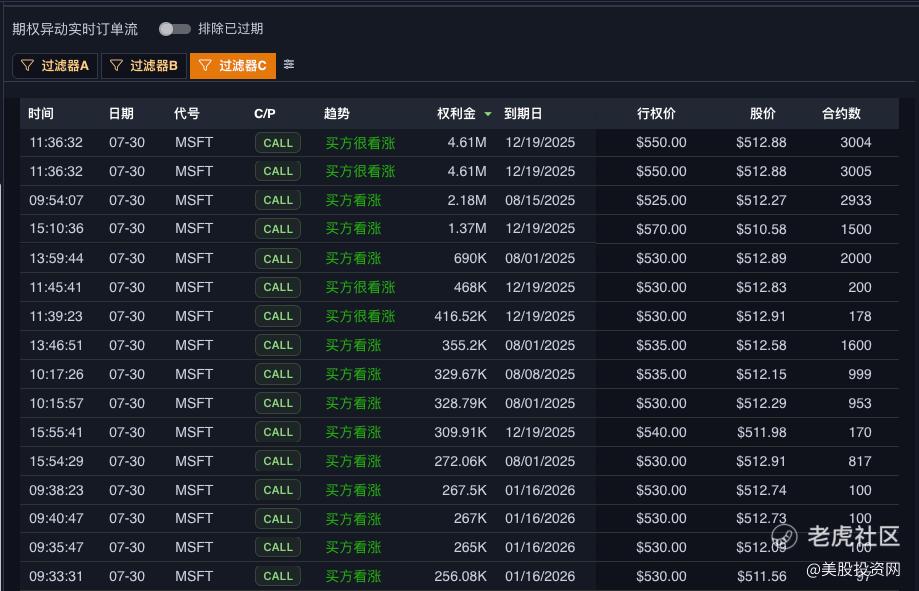Viewport: 919px width, 591px height.
Task: Sort by the 趋势 column header
Action: (336, 114)
